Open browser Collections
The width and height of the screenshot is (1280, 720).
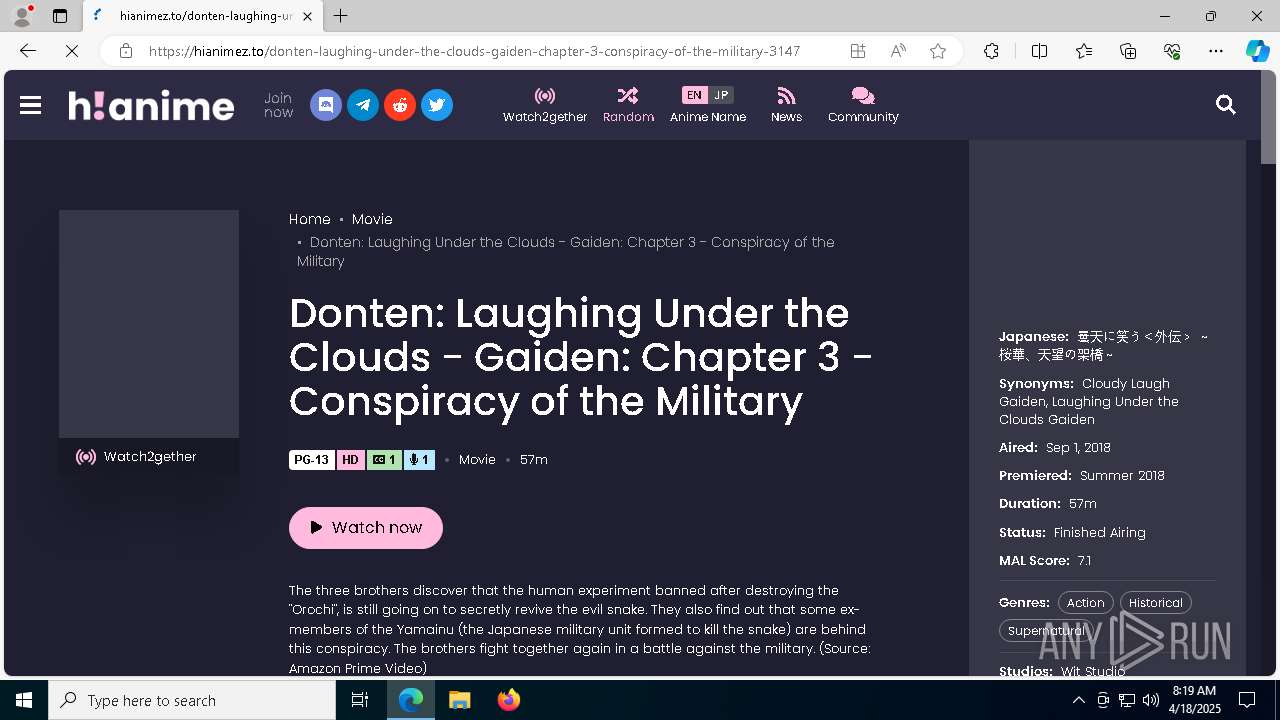(1128, 51)
